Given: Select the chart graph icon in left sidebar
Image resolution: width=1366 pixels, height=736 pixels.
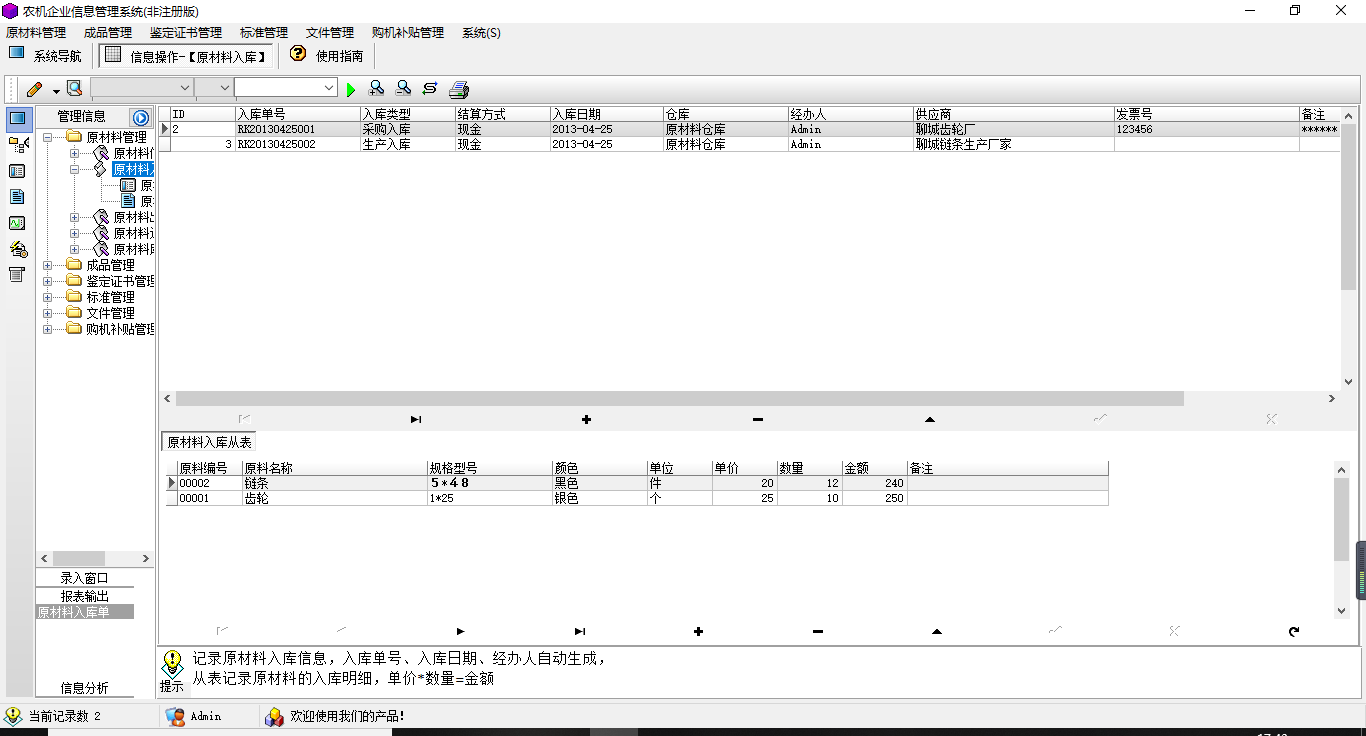Looking at the screenshot, I should (17, 223).
